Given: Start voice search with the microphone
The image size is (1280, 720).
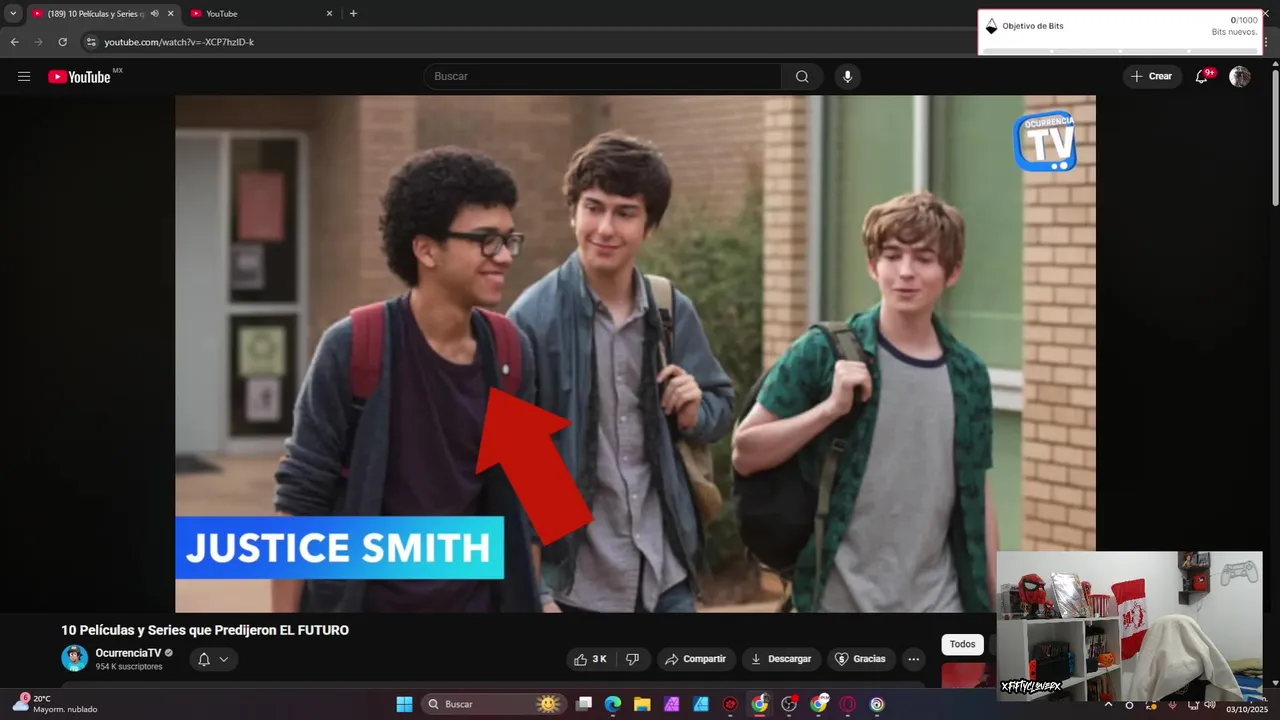Looking at the screenshot, I should (x=847, y=77).
